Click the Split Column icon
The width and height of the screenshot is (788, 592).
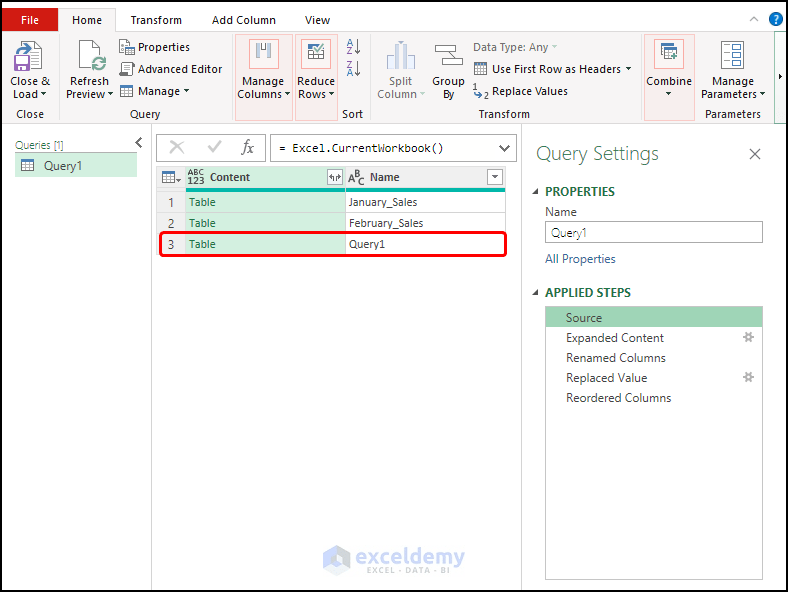401,56
